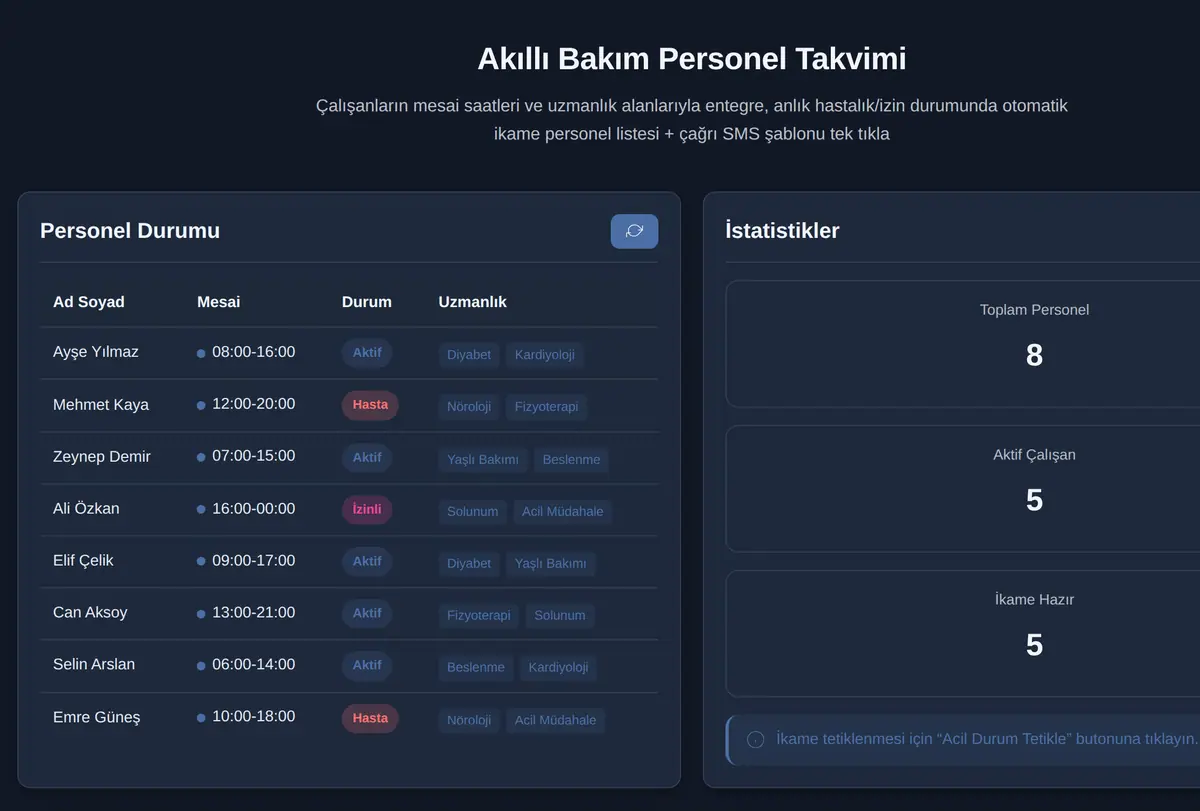
Task: Click the 12:00-20:00 shift time
Action: [253, 404]
